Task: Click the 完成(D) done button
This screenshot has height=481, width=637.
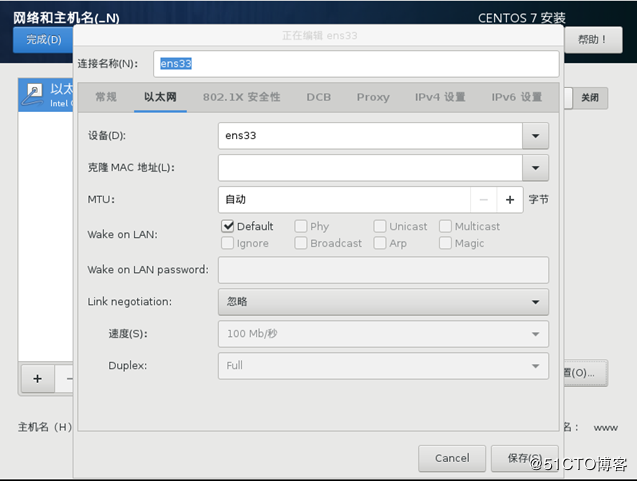Action: 43,39
